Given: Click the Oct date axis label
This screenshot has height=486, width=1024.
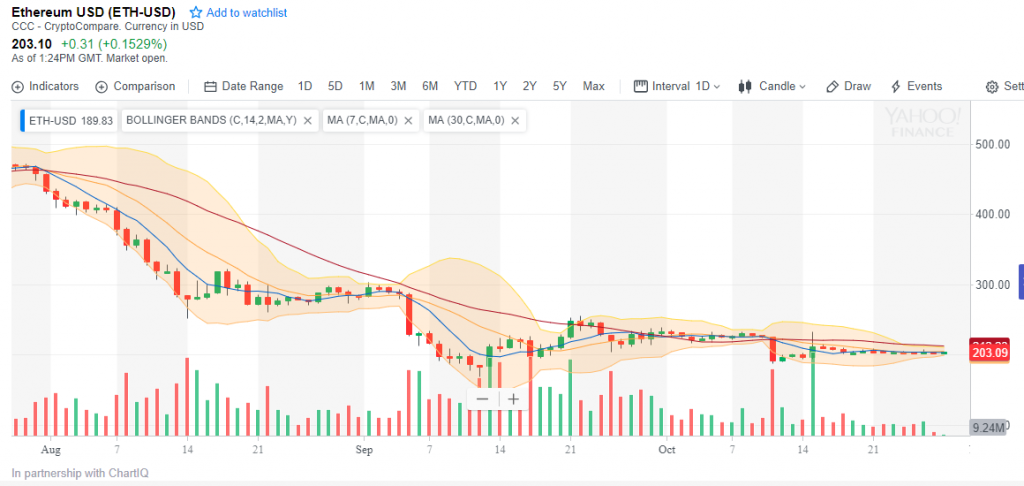Looking at the screenshot, I should click(667, 450).
